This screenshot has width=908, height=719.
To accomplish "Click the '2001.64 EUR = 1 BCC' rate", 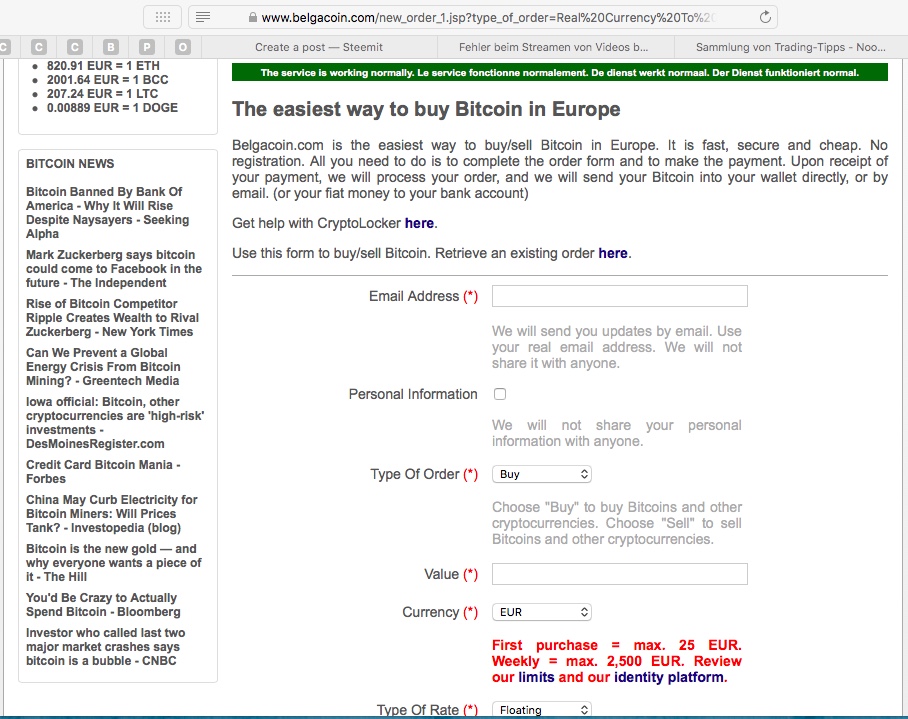I will [x=108, y=79].
